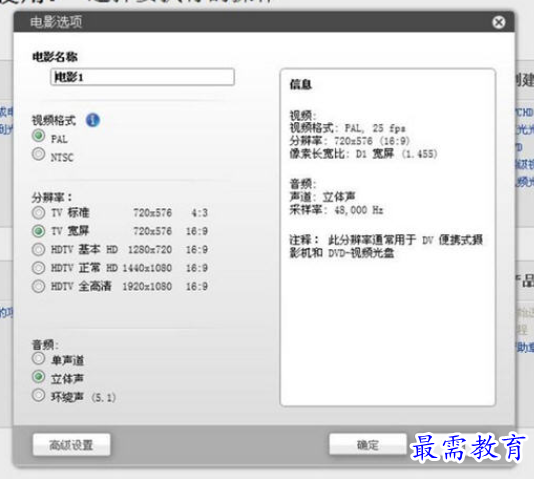Confirm with the 确定 button
This screenshot has height=479, width=534.
pos(368,445)
